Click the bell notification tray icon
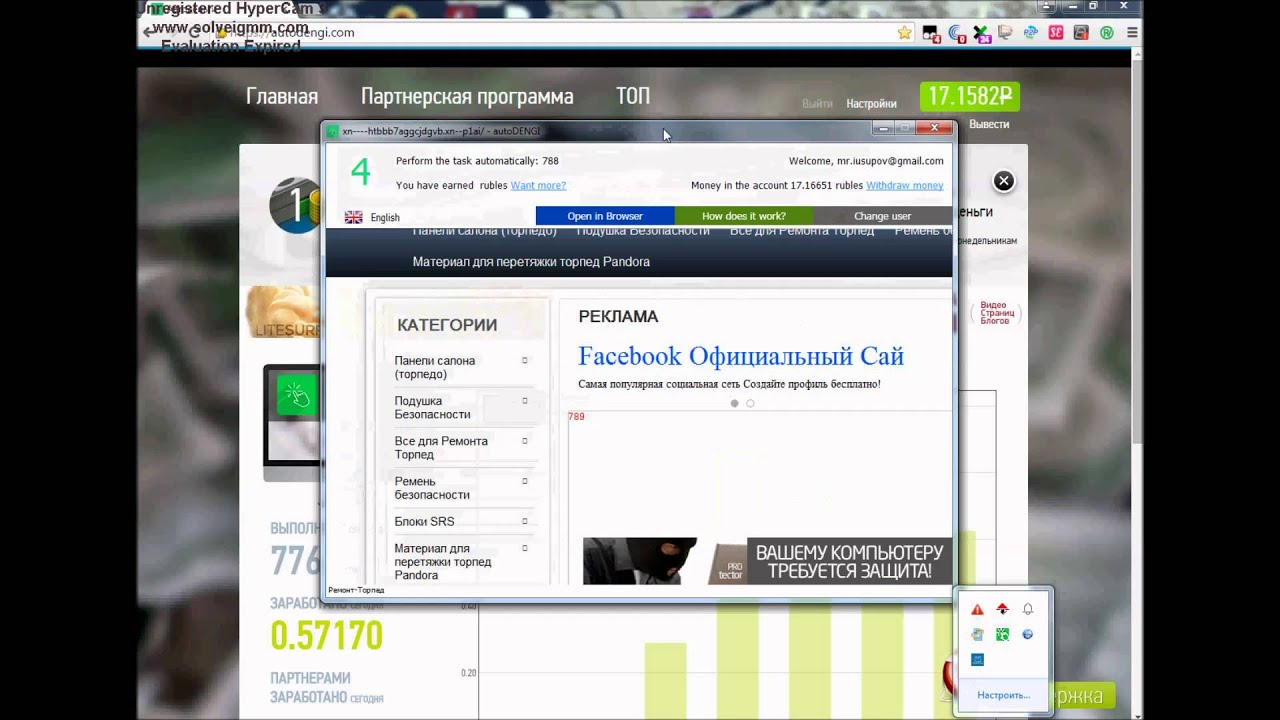Image resolution: width=1280 pixels, height=720 pixels. pyautogui.click(x=1027, y=609)
